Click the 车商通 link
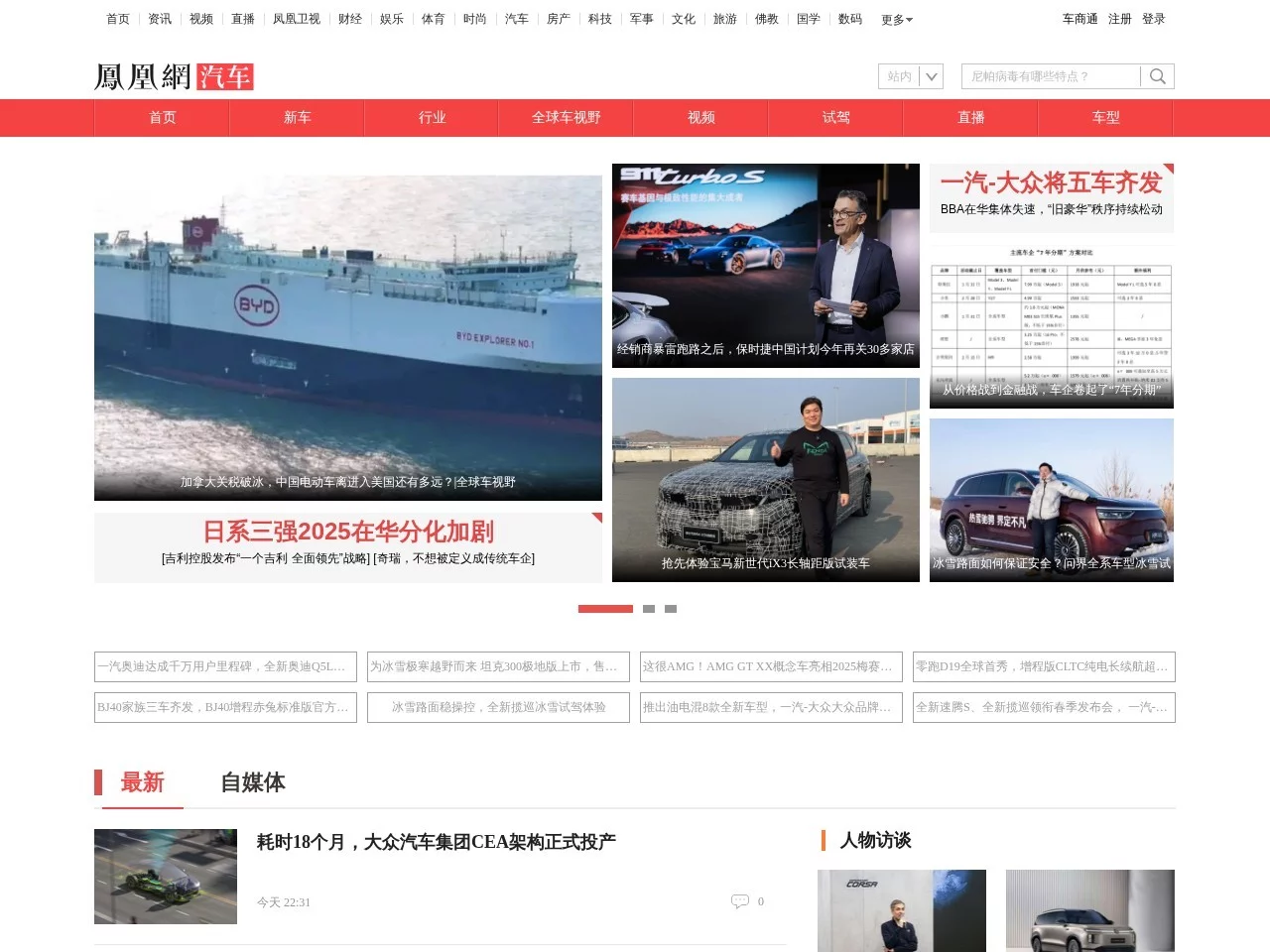 (1079, 18)
